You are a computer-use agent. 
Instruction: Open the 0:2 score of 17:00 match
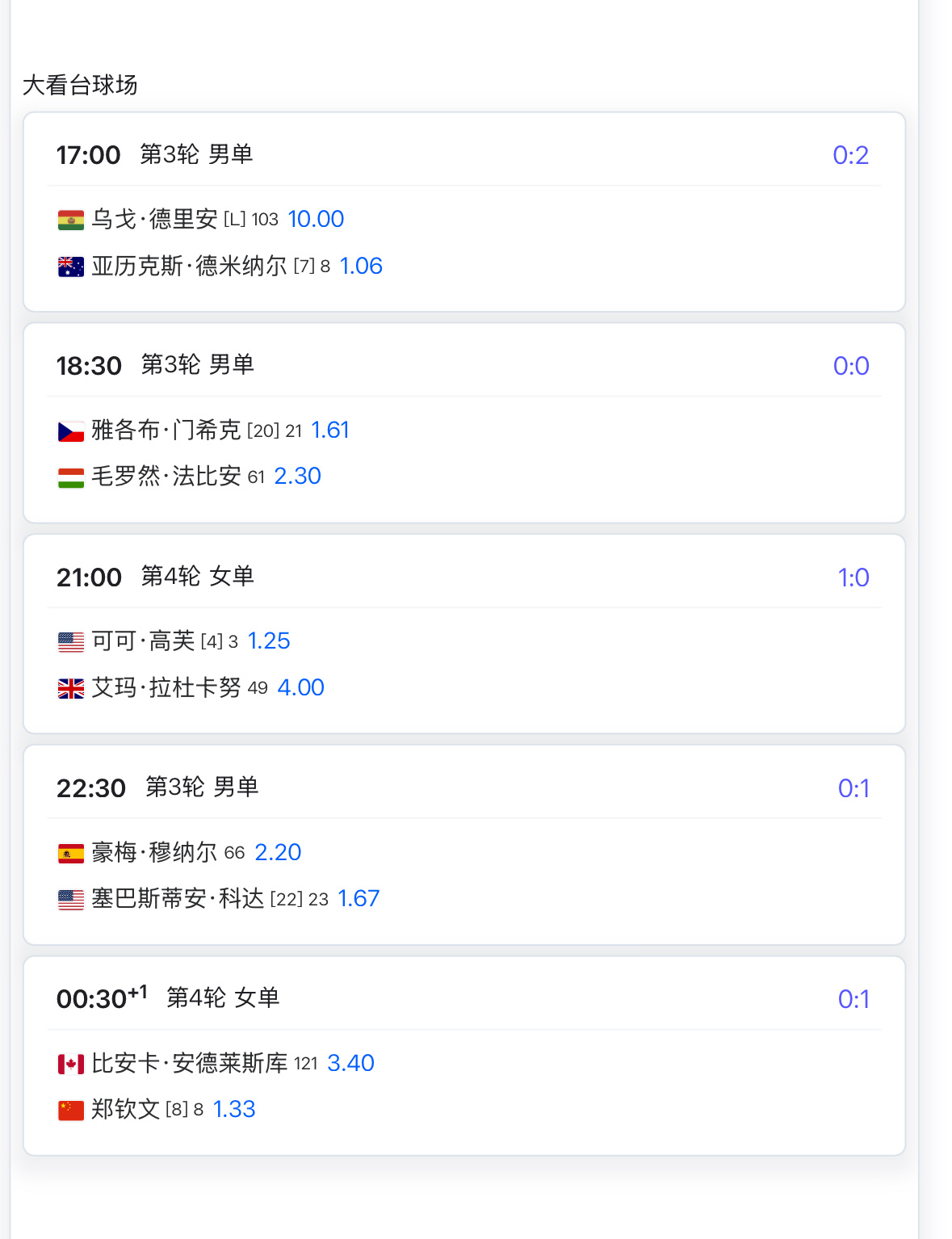pos(850,155)
